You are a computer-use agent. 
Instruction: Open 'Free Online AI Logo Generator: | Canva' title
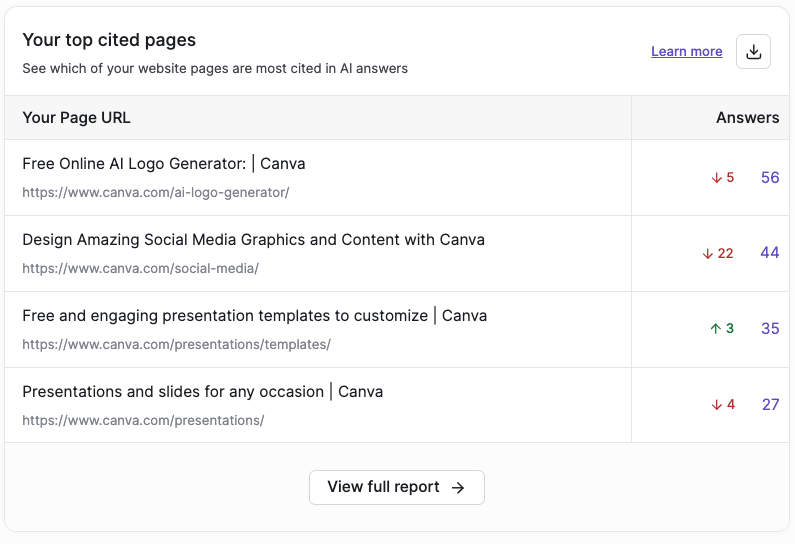[164, 164]
